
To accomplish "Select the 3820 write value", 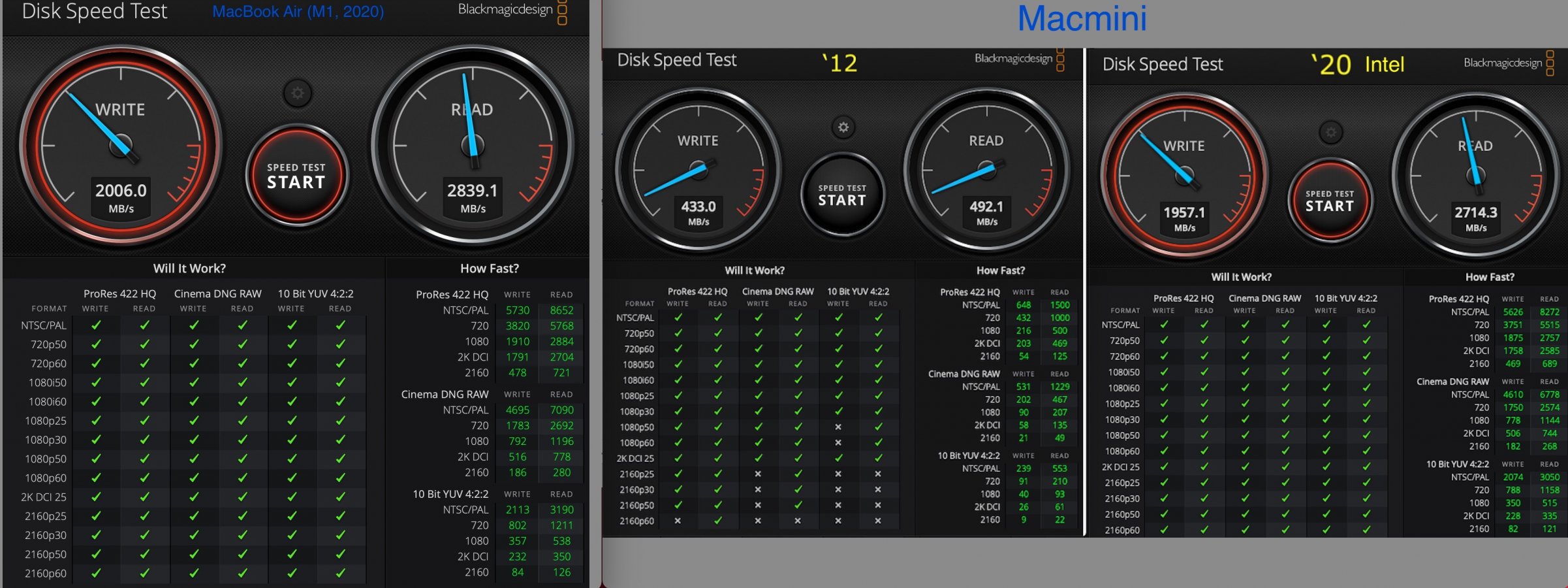I will 518,326.
